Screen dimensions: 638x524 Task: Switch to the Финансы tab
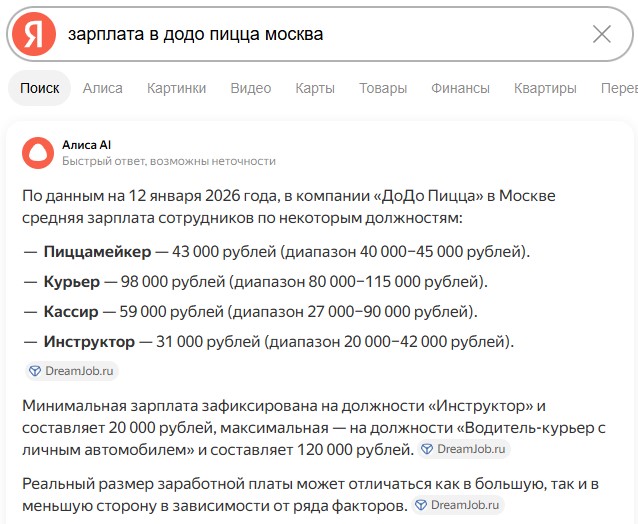coord(460,88)
